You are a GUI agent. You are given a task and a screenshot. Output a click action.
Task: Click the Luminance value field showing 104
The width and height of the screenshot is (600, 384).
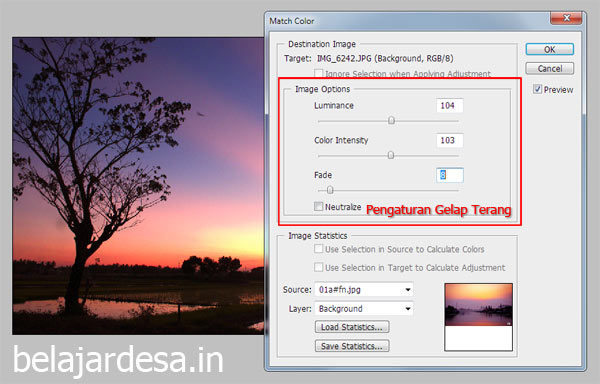450,106
